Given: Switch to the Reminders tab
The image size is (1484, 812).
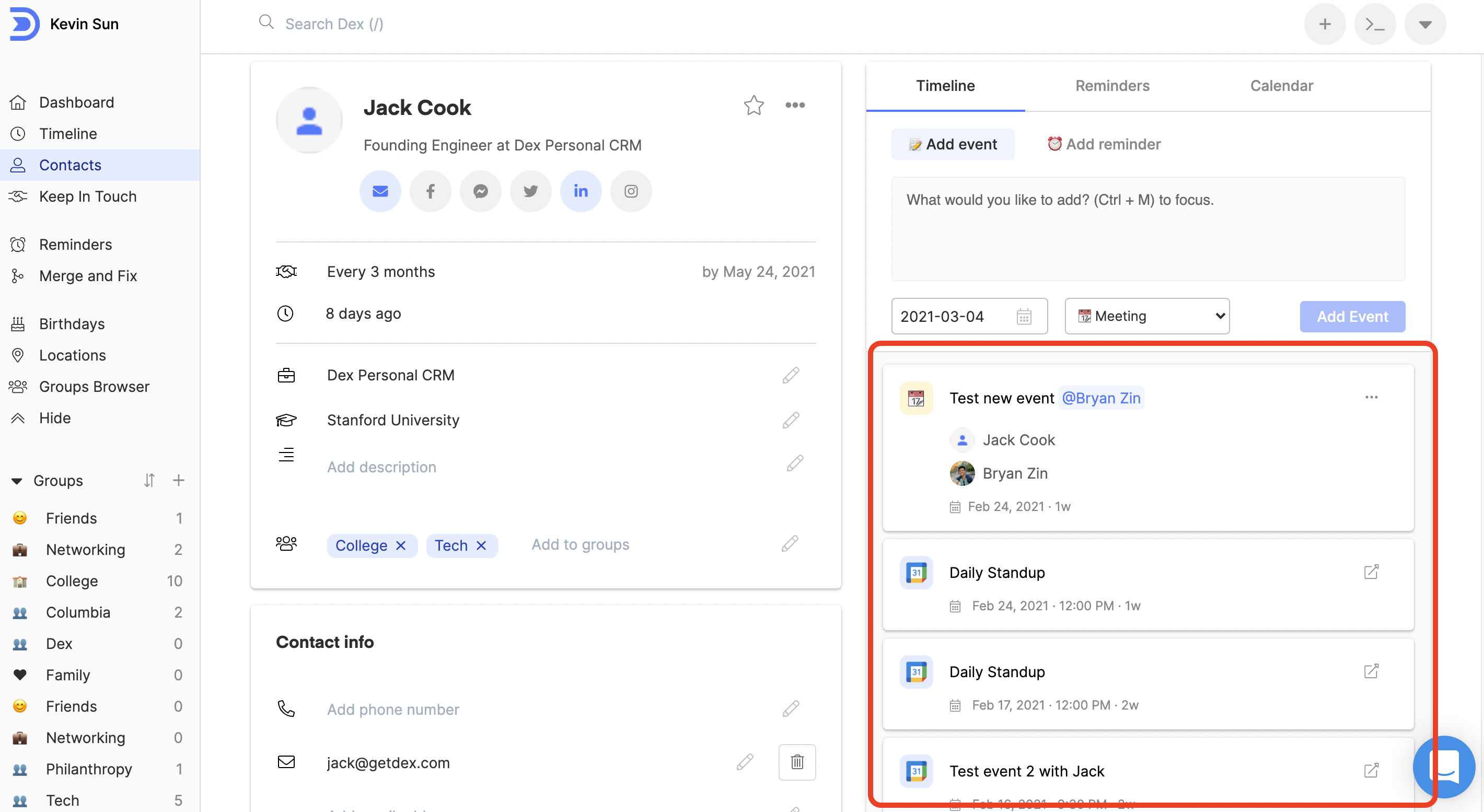Looking at the screenshot, I should tap(1112, 86).
